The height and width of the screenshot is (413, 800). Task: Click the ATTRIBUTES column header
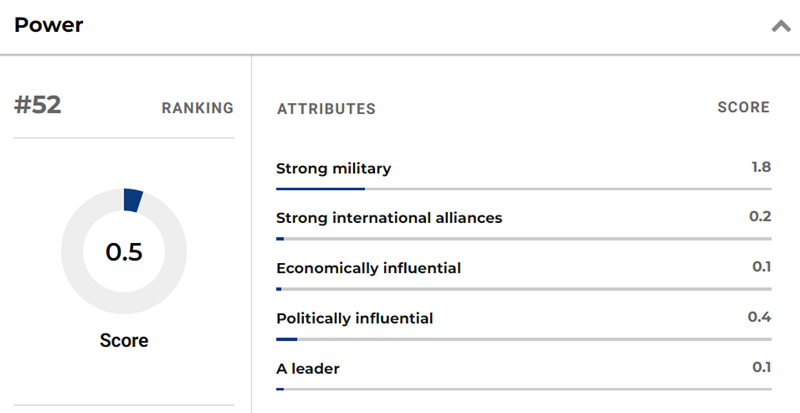point(326,108)
